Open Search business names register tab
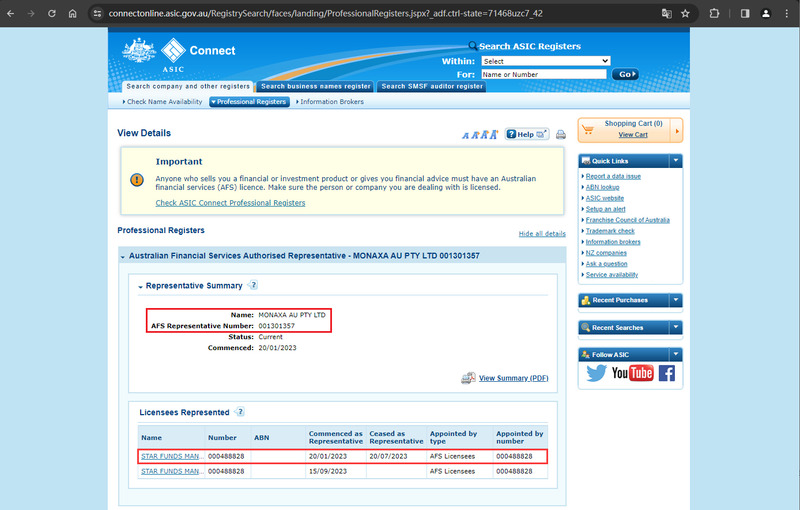This screenshot has width=800, height=510. (315, 87)
